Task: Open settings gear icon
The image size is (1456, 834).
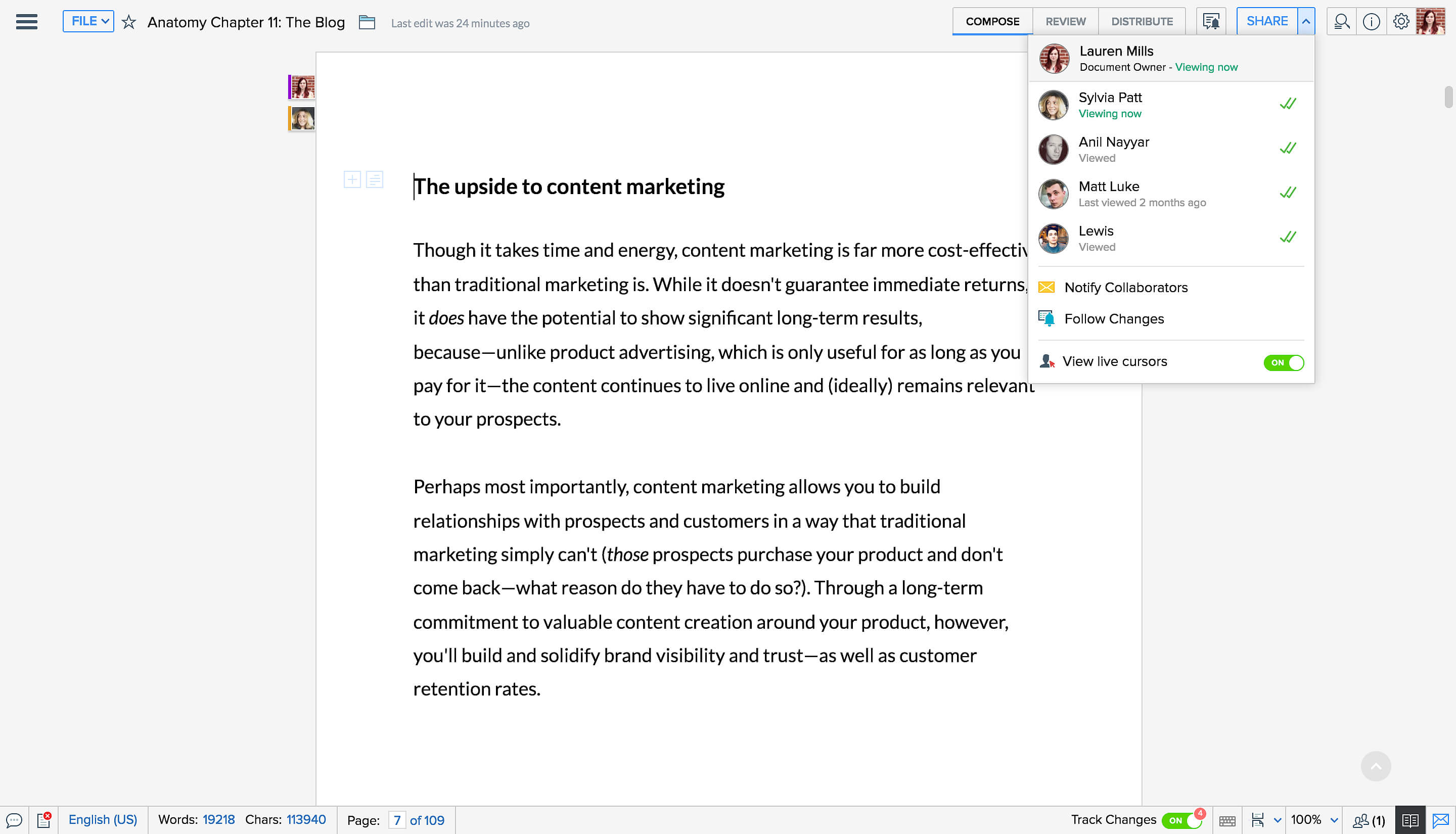Action: [1400, 22]
